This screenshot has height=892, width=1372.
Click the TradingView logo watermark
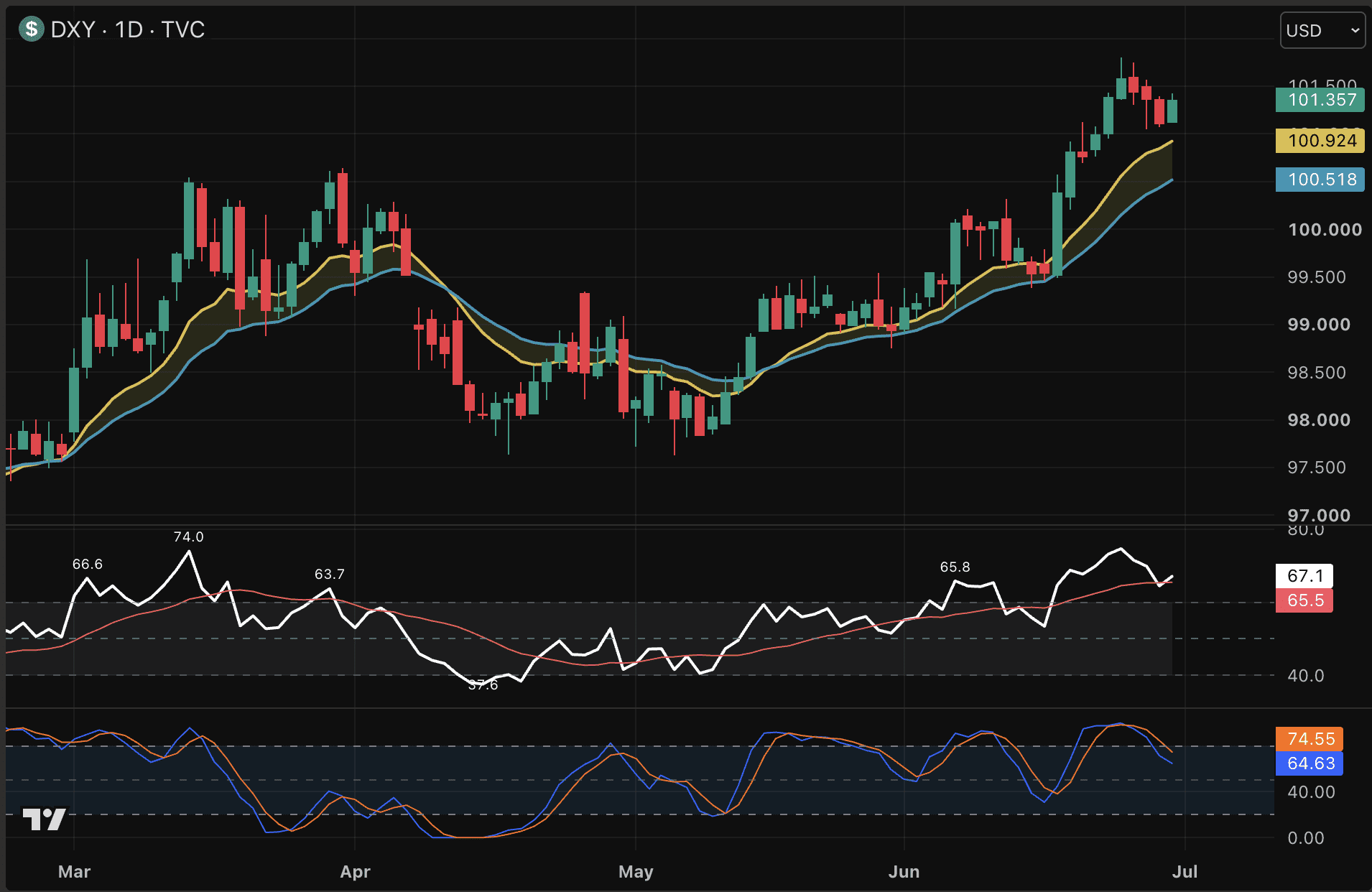44,819
